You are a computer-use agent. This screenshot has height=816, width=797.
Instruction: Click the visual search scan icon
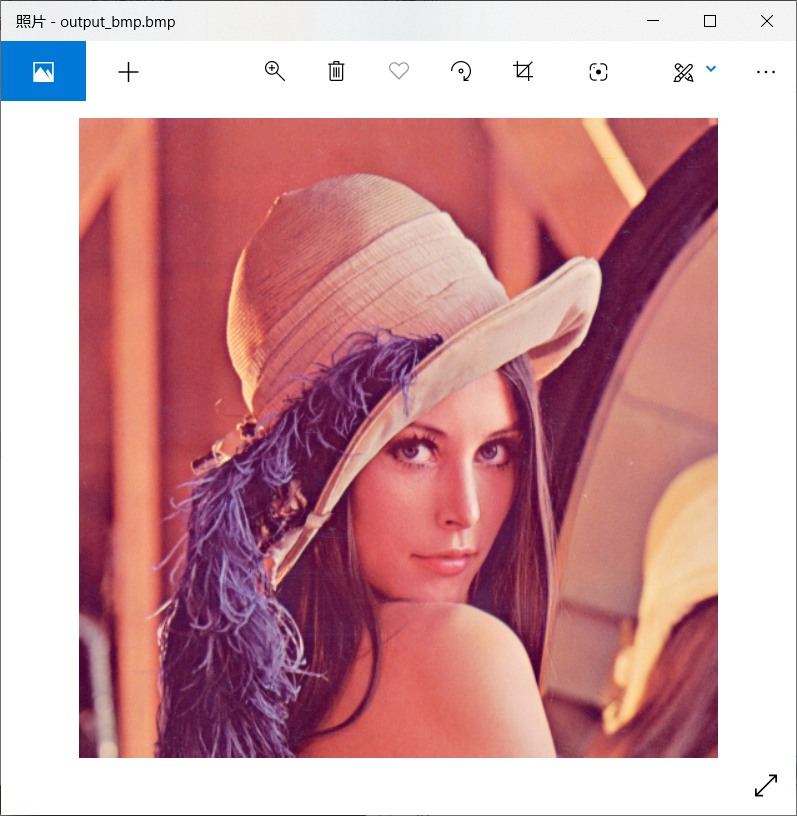click(x=598, y=72)
